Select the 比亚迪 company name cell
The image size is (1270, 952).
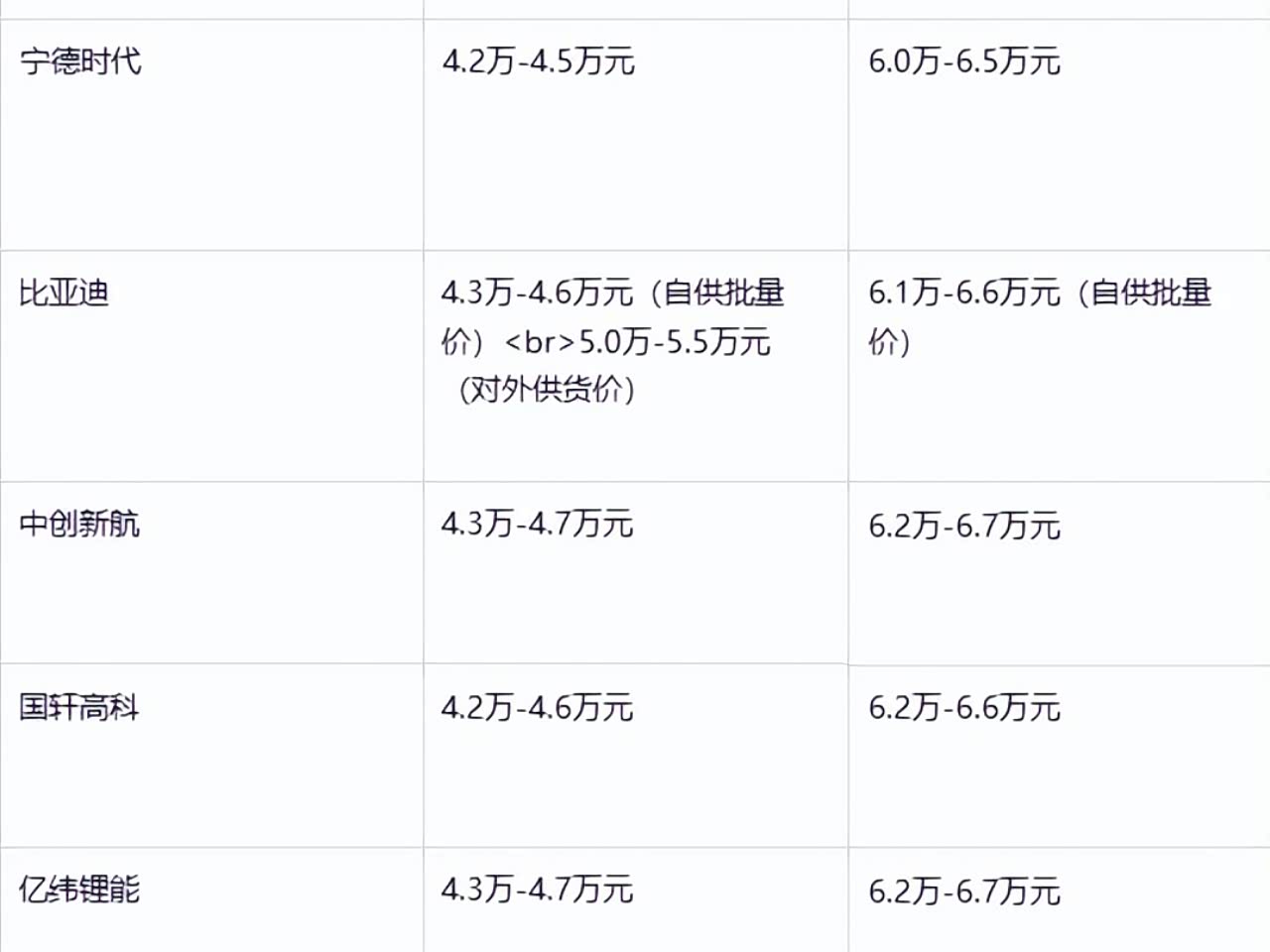[x=64, y=294]
